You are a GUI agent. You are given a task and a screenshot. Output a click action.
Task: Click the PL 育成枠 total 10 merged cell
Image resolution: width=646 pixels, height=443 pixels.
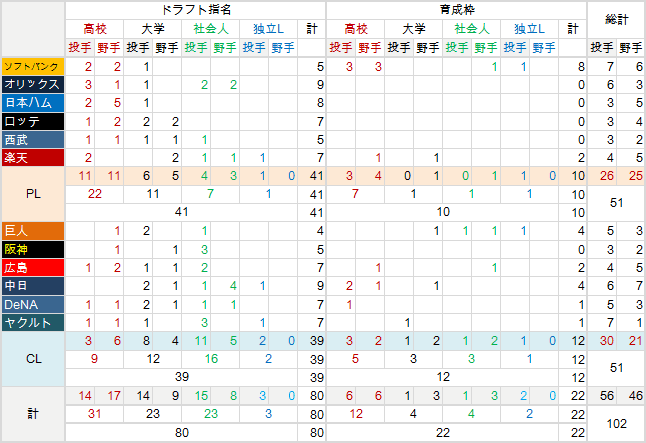(x=442, y=212)
